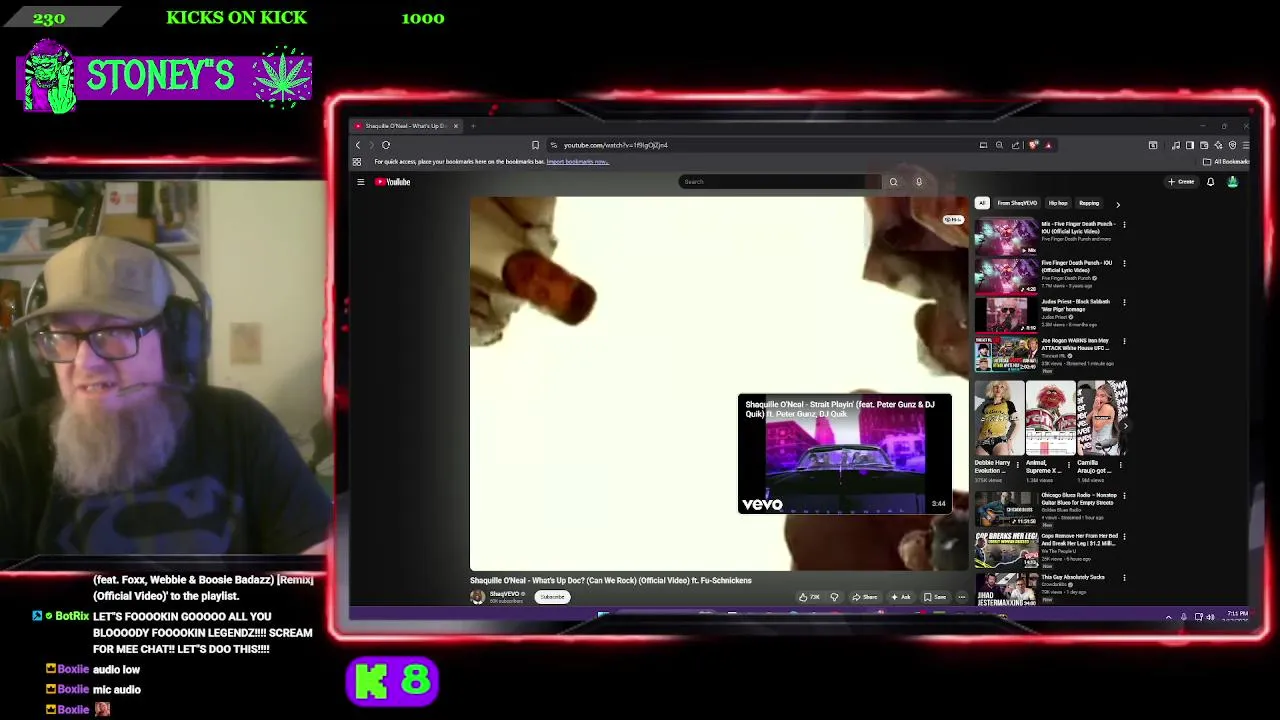Screen dimensions: 1280x720
Task: Open Chicago Blues Radio video thumbnail
Action: (1006, 508)
